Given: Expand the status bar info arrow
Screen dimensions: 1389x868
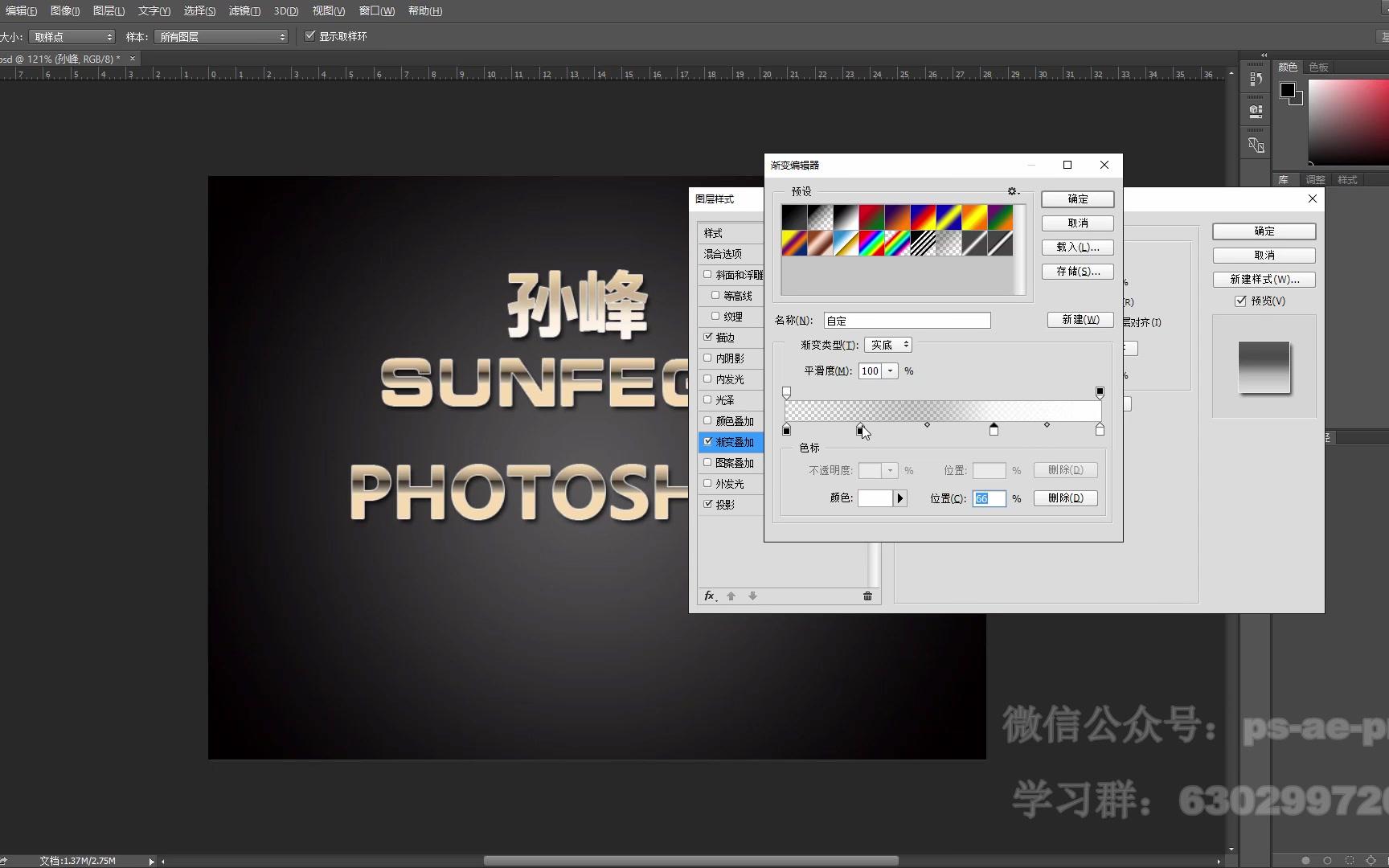Looking at the screenshot, I should (151, 861).
